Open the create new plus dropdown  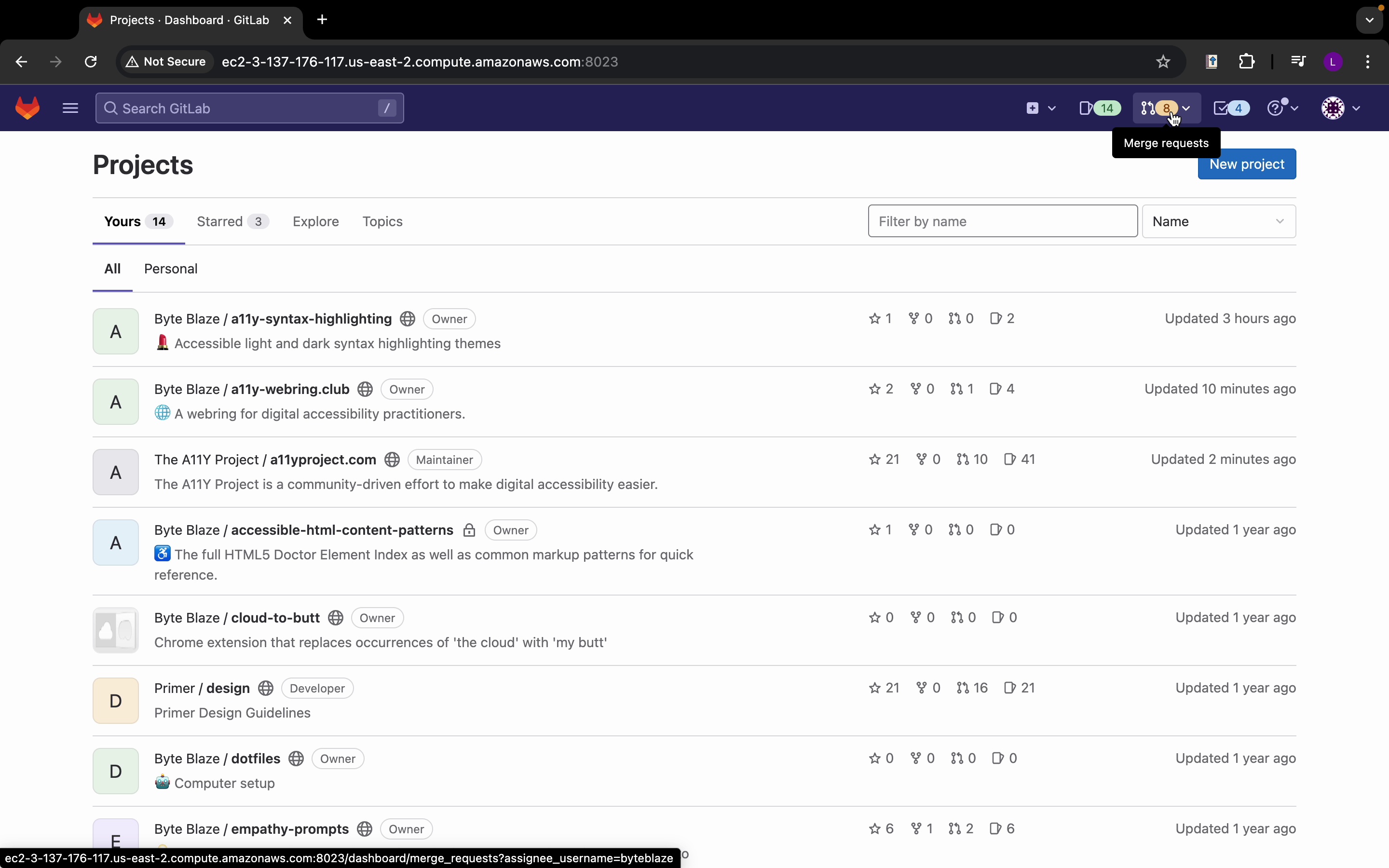click(1040, 108)
